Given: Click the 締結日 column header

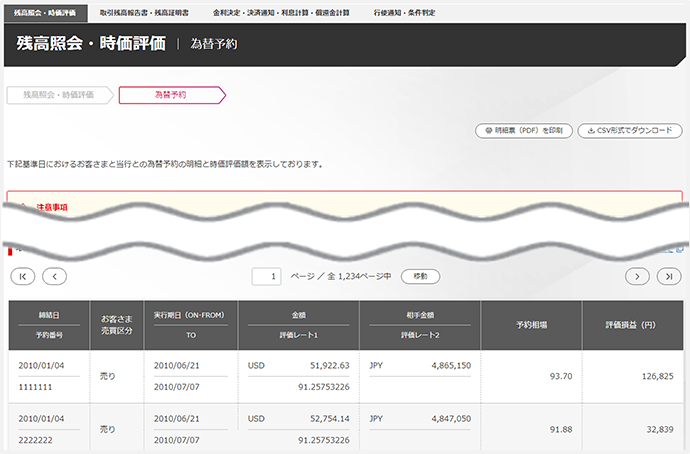Looking at the screenshot, I should (x=48, y=315).
